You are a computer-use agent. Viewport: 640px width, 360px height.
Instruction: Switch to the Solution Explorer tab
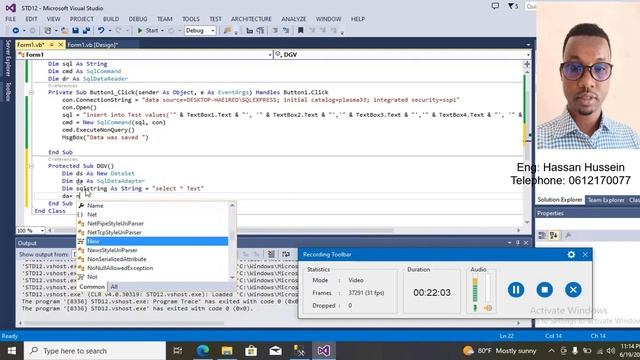(560, 200)
